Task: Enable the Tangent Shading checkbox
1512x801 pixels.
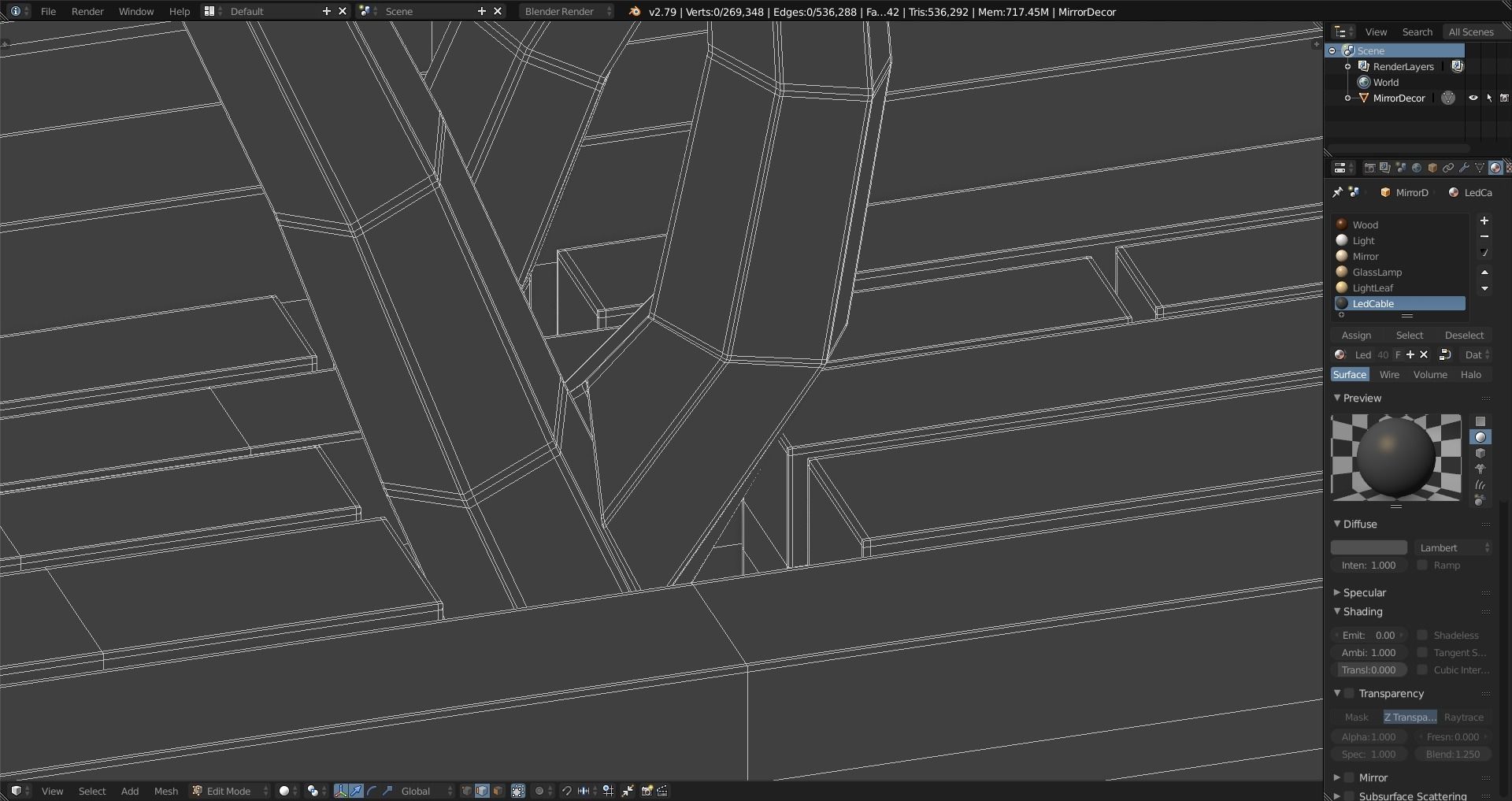Action: pos(1422,652)
